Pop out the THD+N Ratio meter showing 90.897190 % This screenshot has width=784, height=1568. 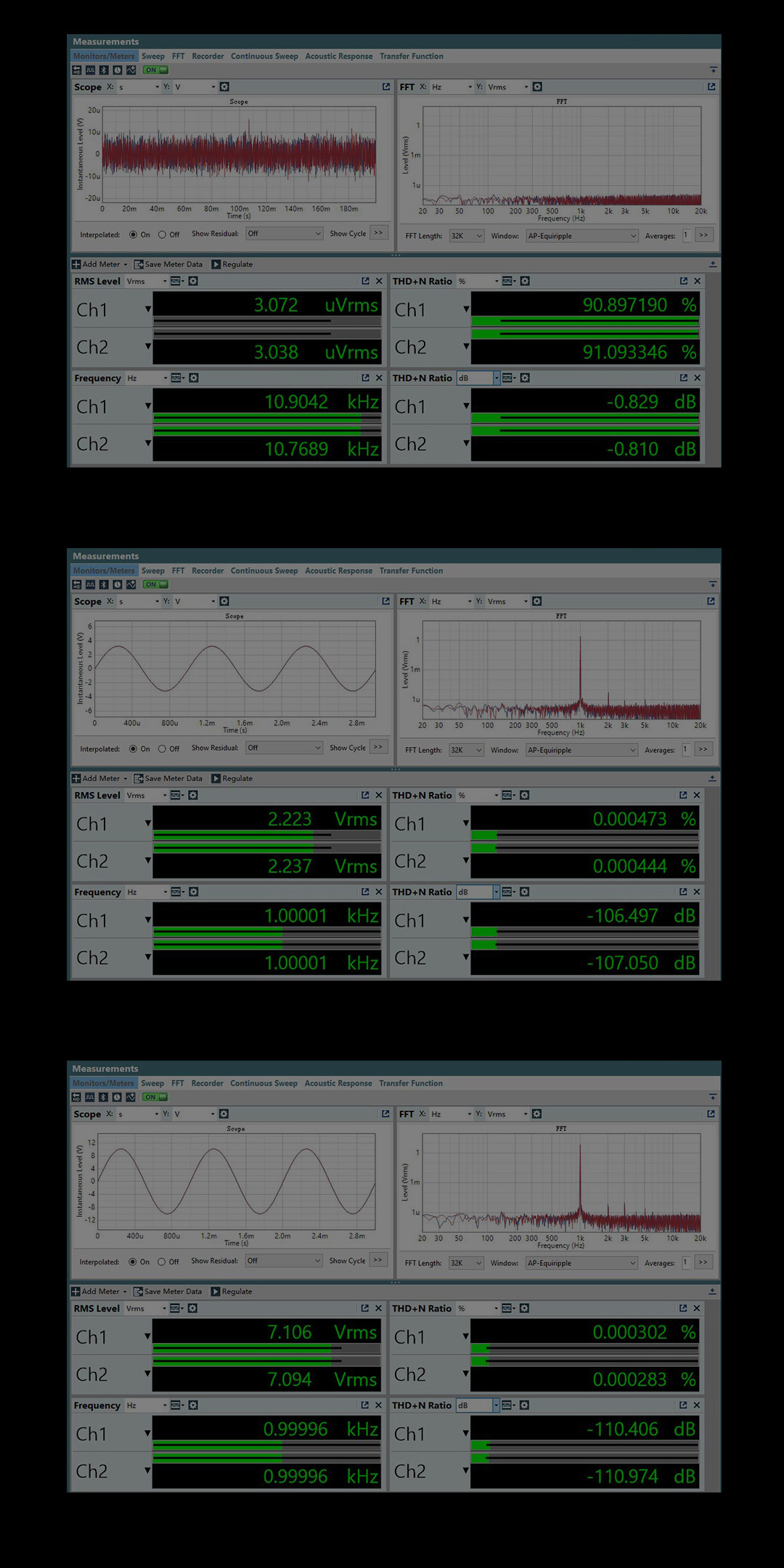pyautogui.click(x=683, y=281)
